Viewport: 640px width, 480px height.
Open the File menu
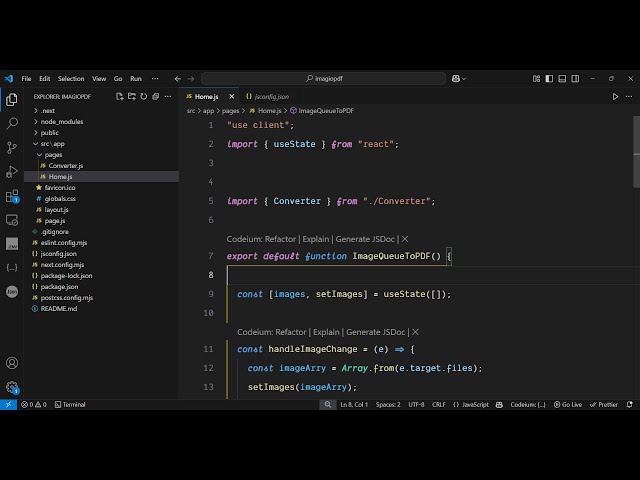coord(27,79)
